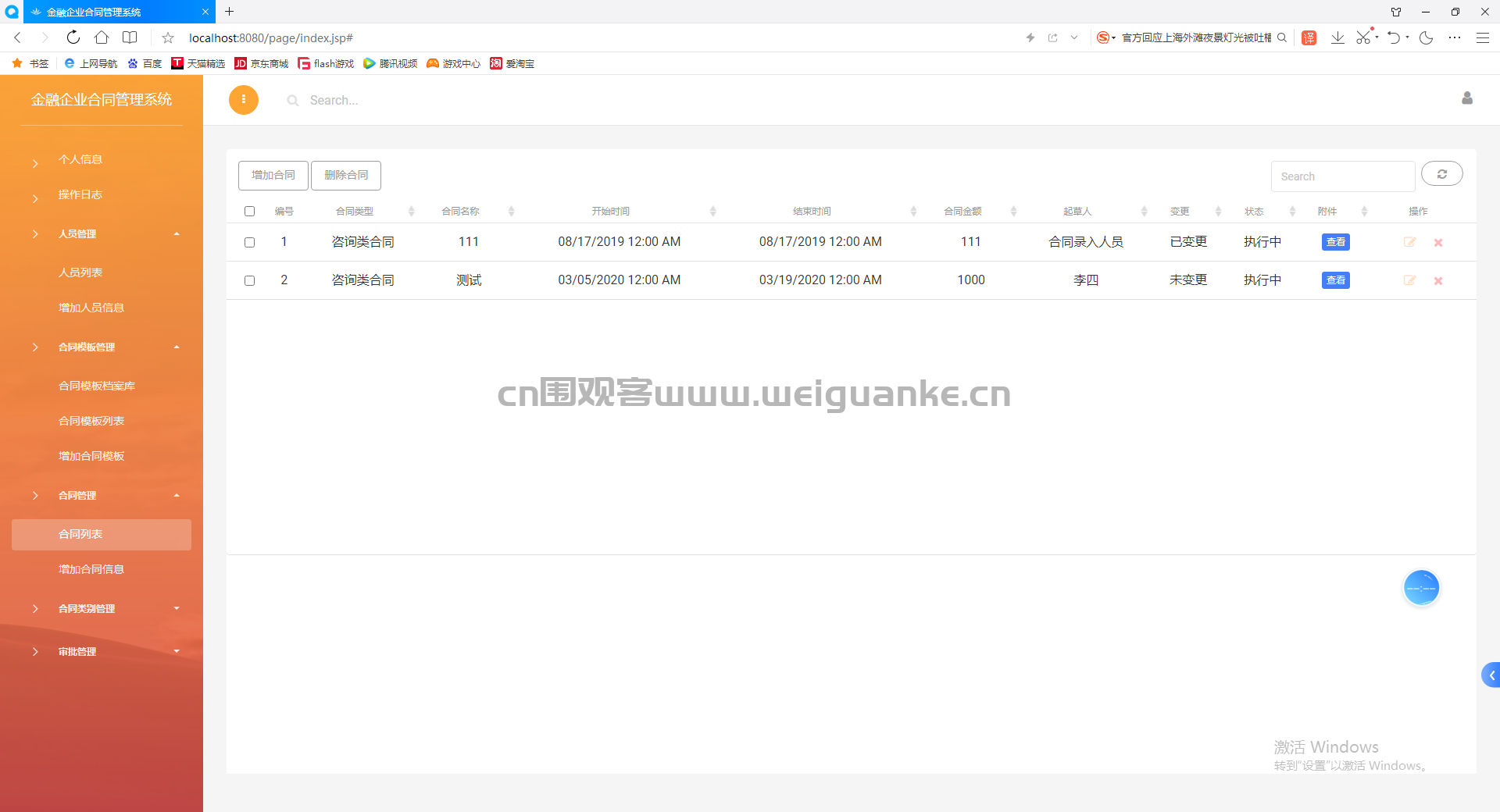
Task: Click the browser skin shirt icon
Action: coord(1396,12)
